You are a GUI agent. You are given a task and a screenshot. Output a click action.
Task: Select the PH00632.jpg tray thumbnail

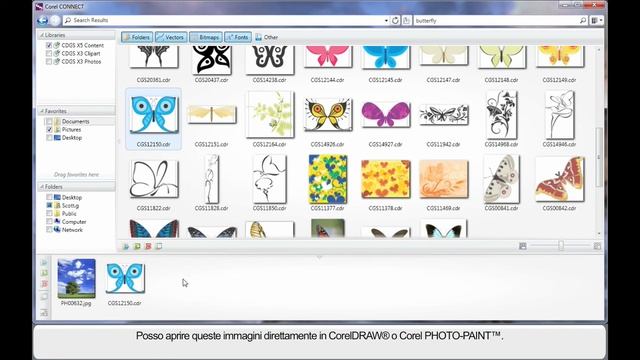(76, 278)
